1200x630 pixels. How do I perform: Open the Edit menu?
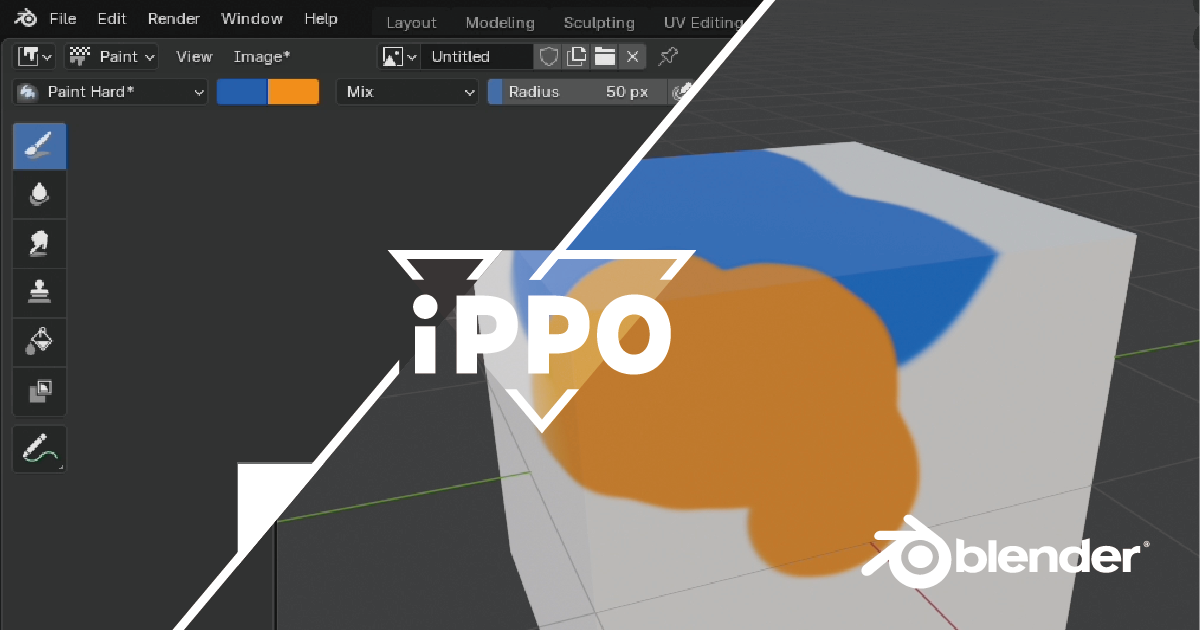pyautogui.click(x=111, y=19)
